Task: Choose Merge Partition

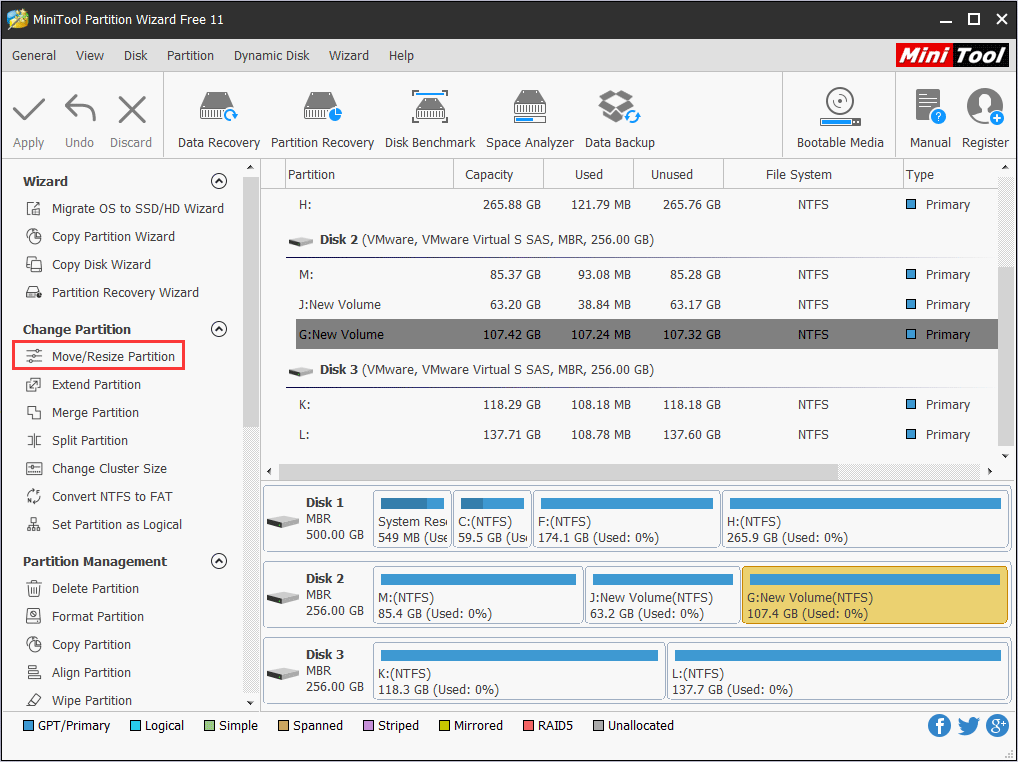Action: click(x=82, y=412)
